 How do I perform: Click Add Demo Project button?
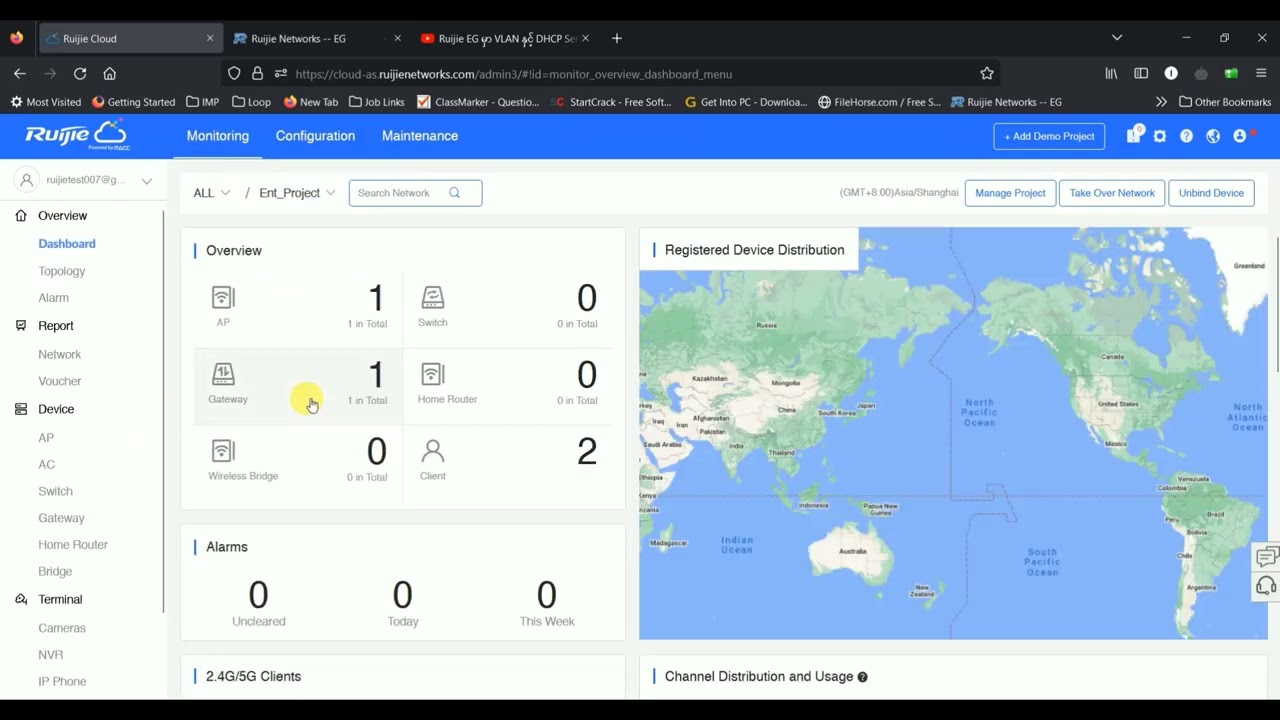[1049, 136]
